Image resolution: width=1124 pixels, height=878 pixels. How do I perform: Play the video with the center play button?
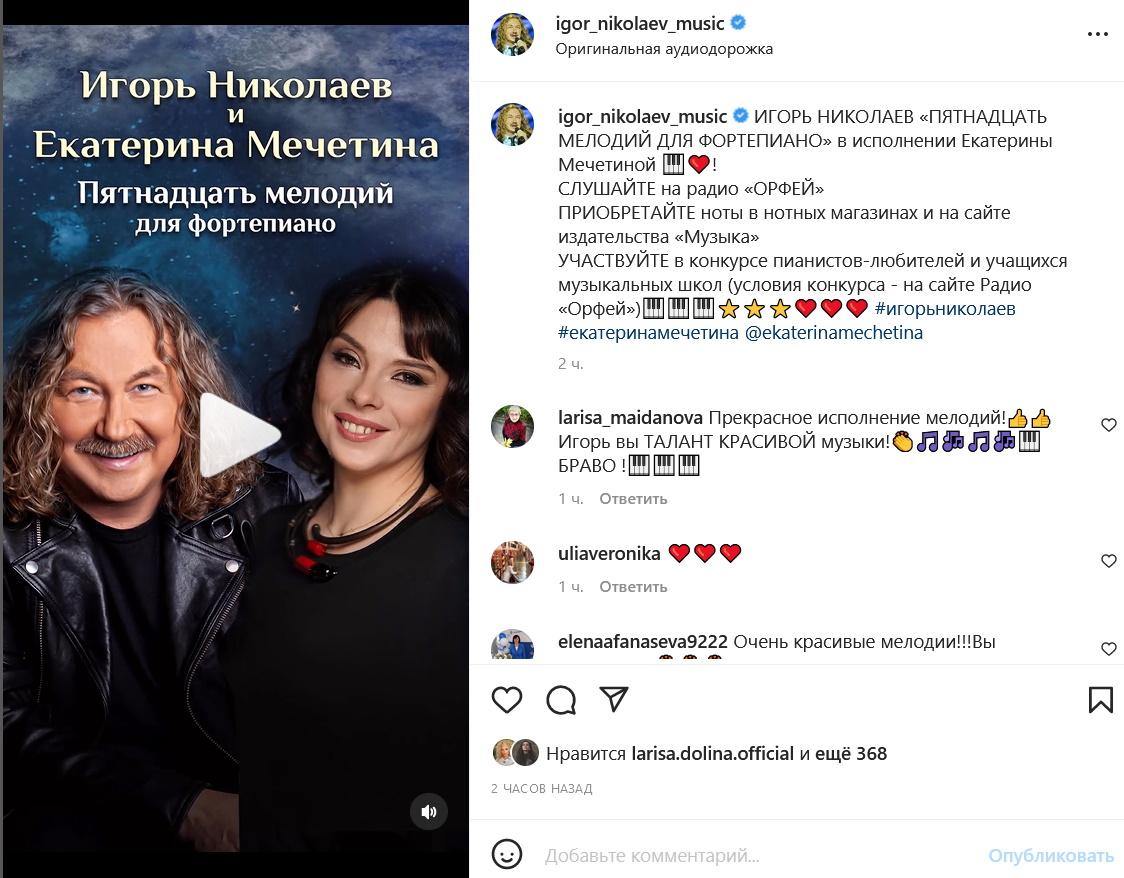click(x=239, y=434)
